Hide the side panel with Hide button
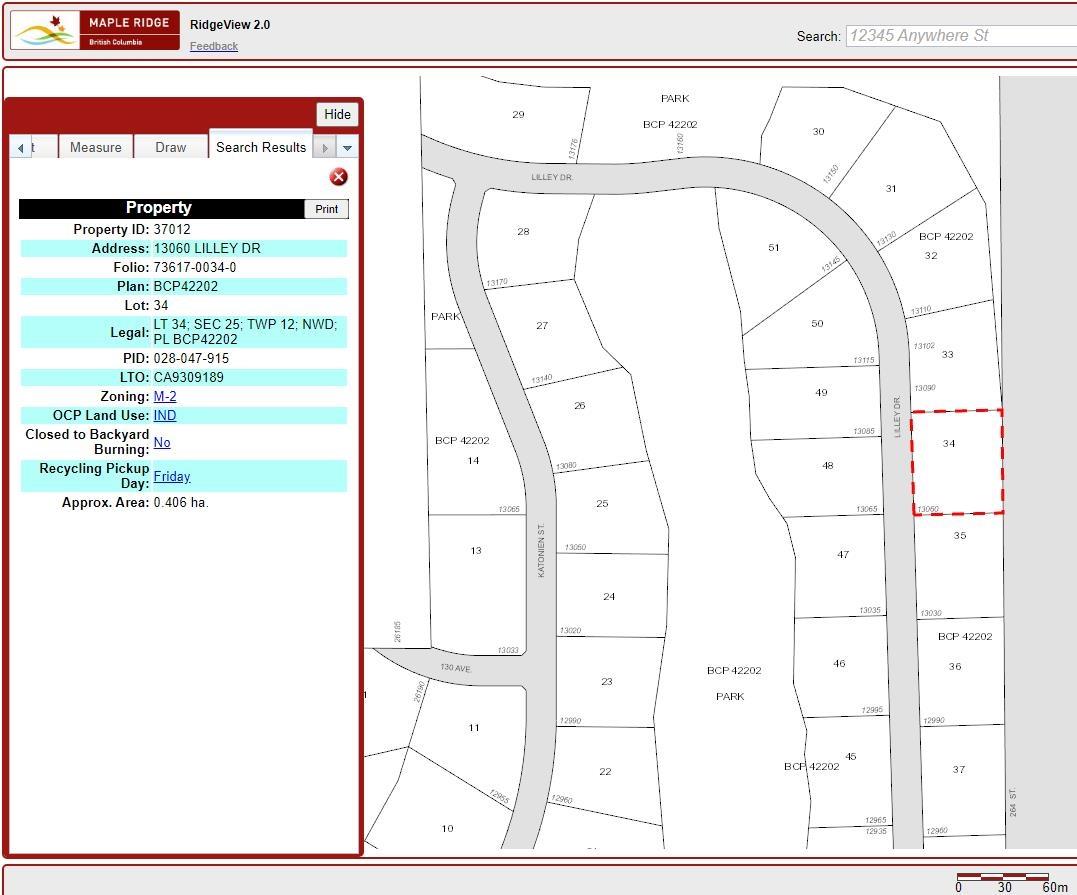Viewport: 1077px width, 895px height. pyautogui.click(x=337, y=114)
